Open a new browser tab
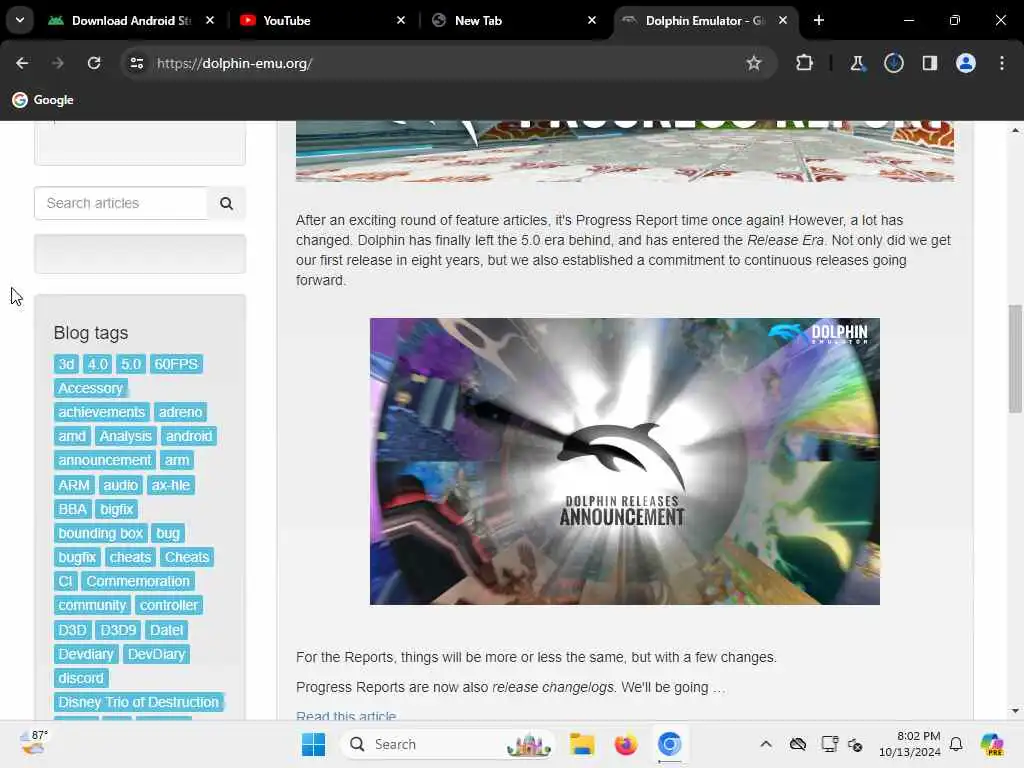 point(819,20)
